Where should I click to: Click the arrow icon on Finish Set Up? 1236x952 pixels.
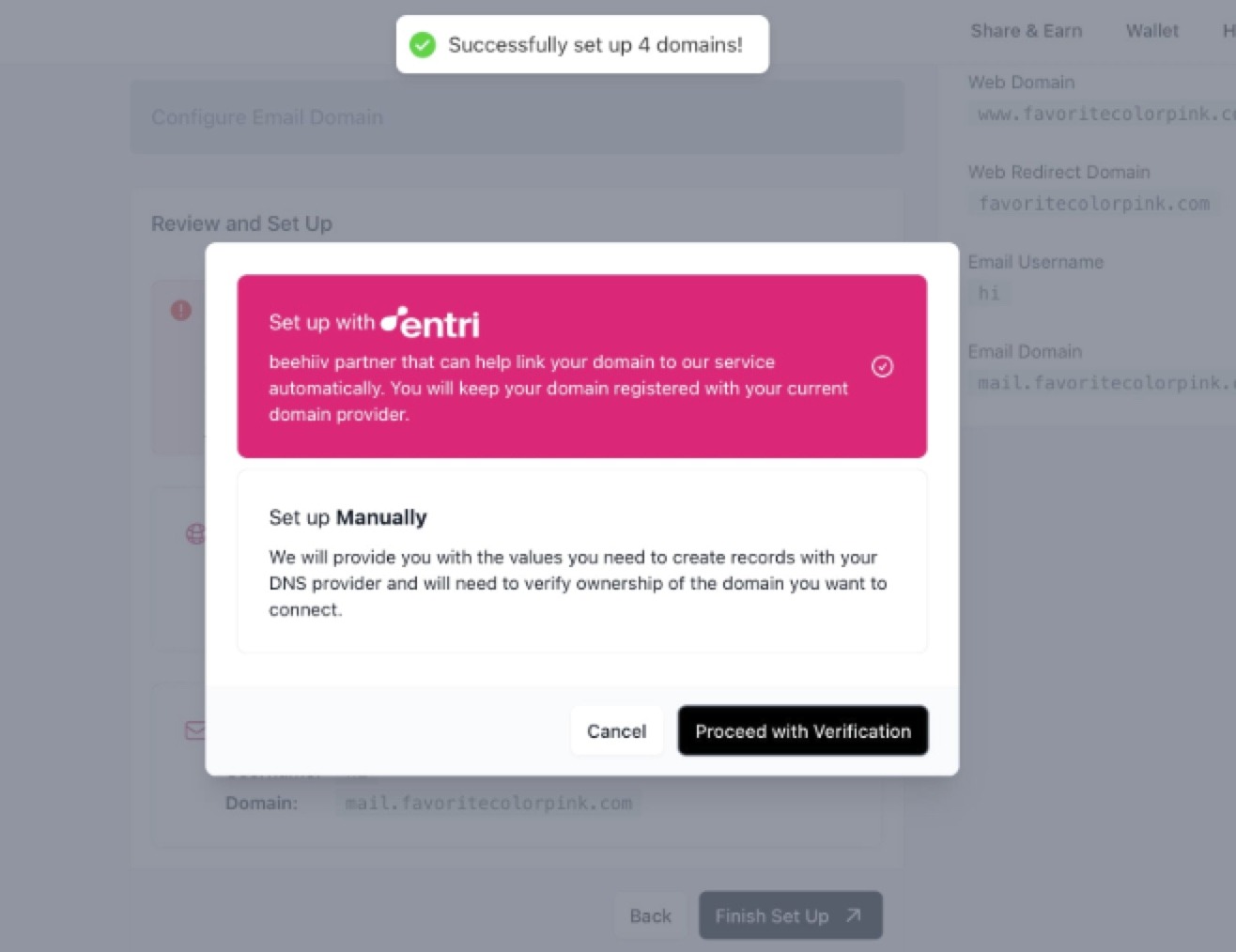pos(853,915)
